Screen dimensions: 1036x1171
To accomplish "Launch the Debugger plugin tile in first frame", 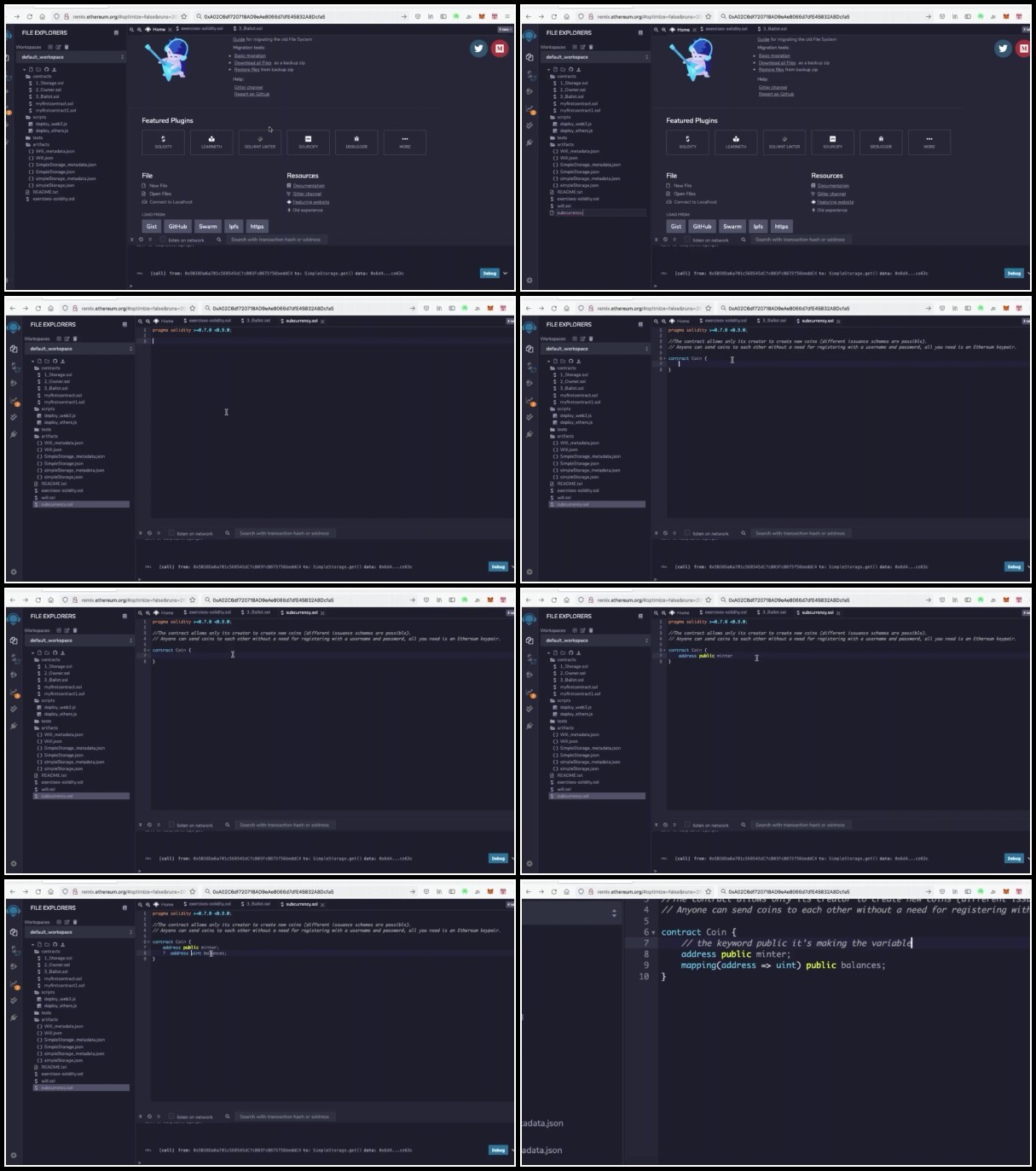I will point(356,142).
